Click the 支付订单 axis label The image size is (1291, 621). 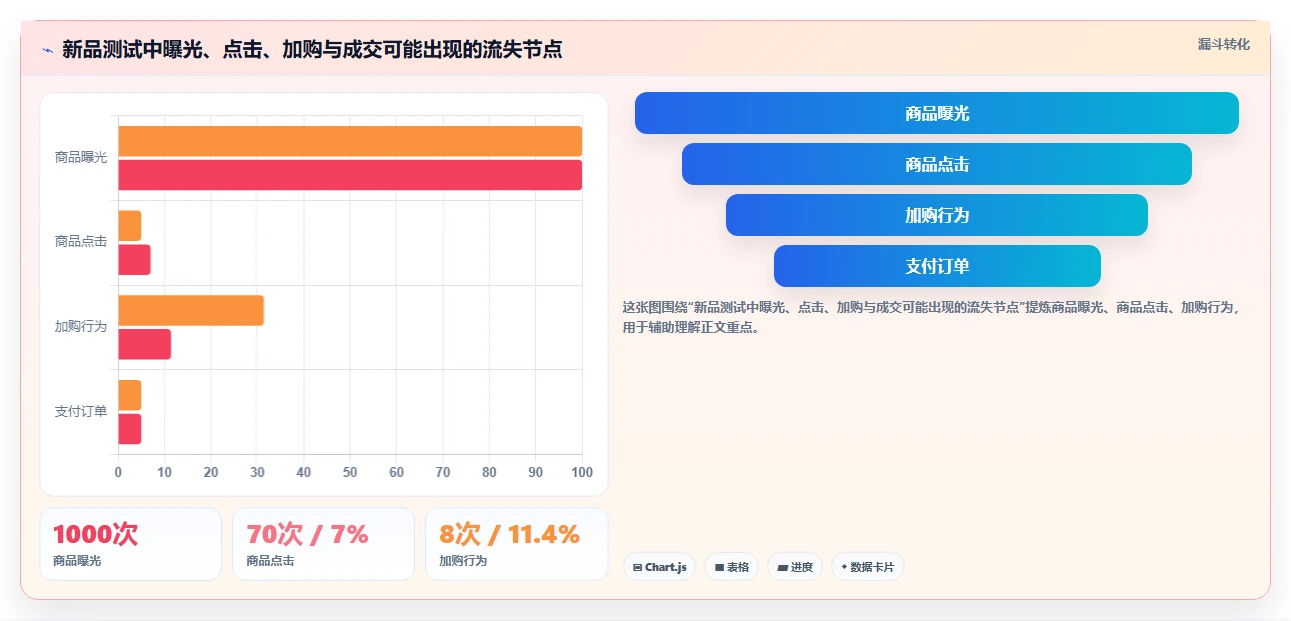pos(81,411)
